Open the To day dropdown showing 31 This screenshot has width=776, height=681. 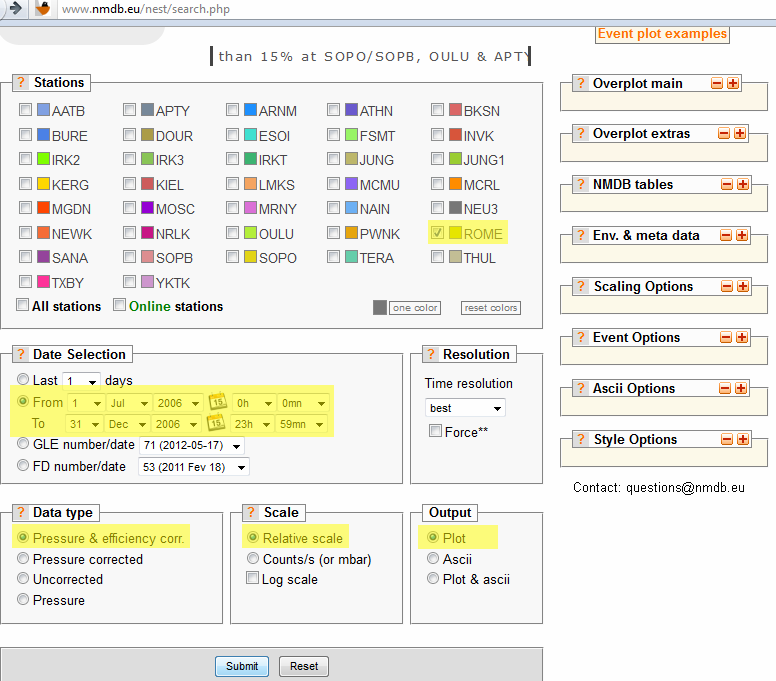[84, 424]
